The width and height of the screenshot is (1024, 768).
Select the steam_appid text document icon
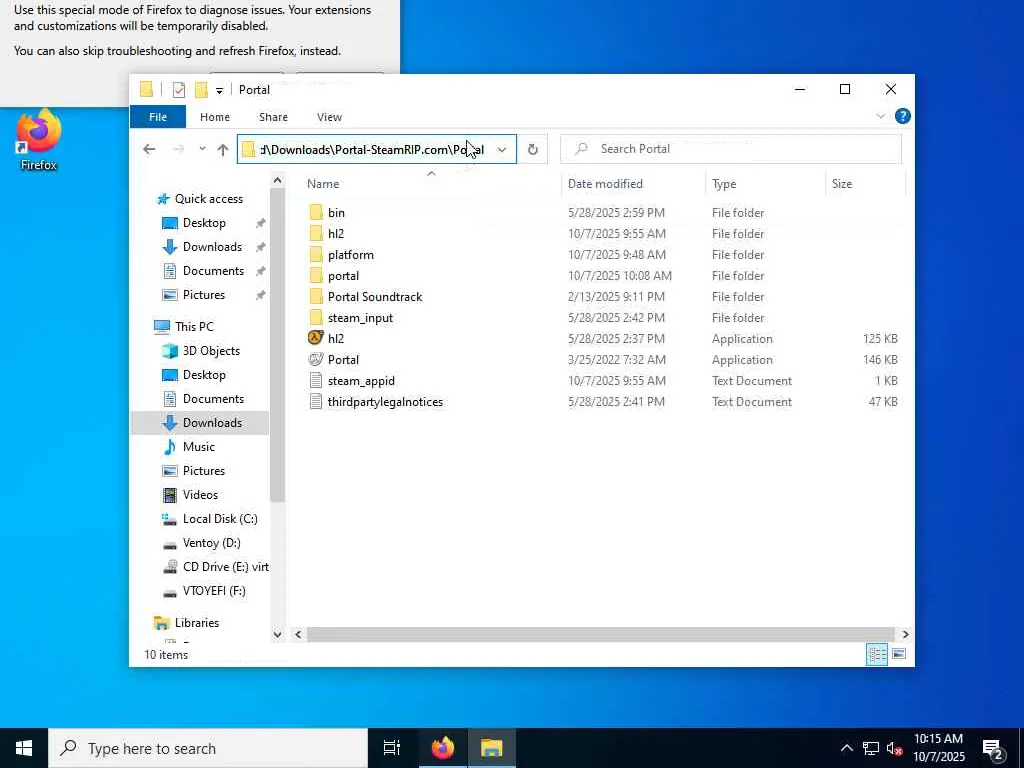click(x=316, y=381)
